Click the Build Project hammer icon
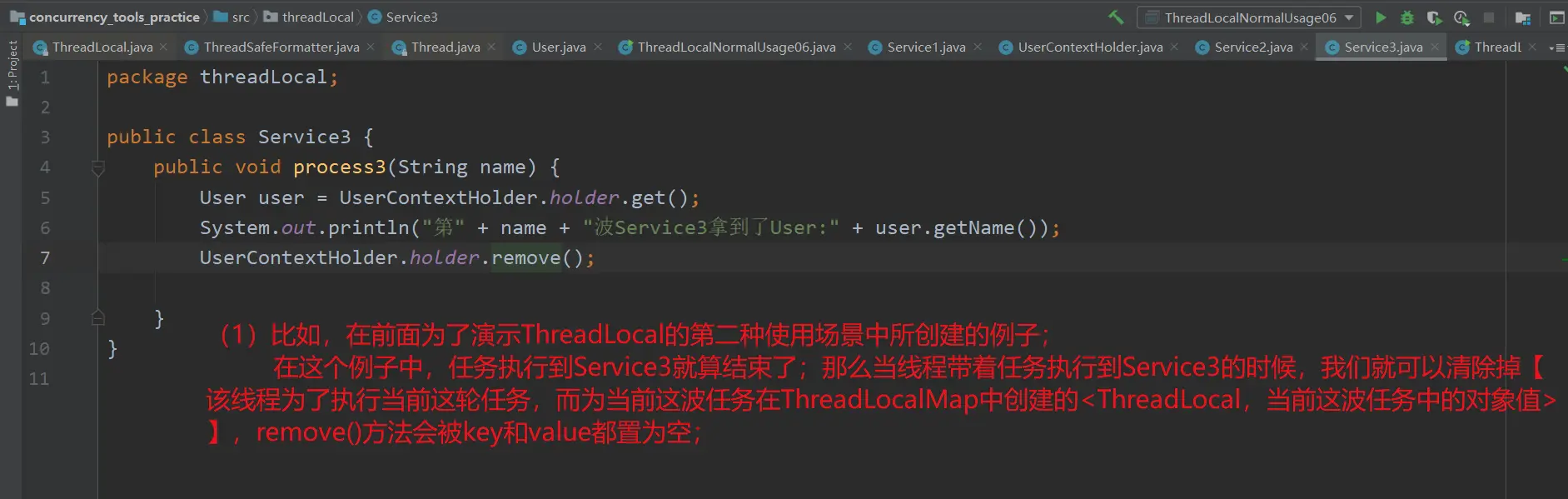 coord(1117,17)
